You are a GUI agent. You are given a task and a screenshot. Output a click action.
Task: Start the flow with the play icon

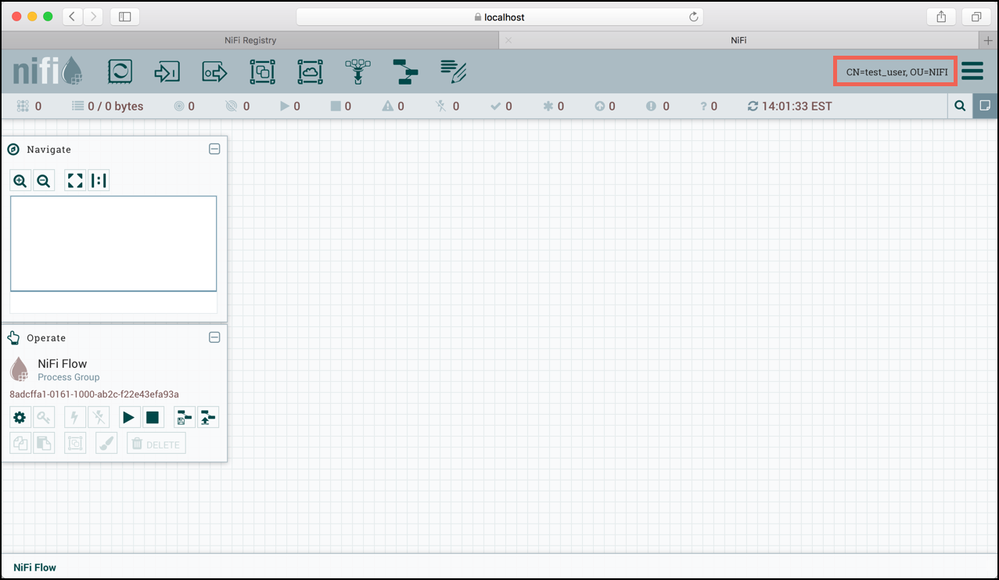click(129, 417)
